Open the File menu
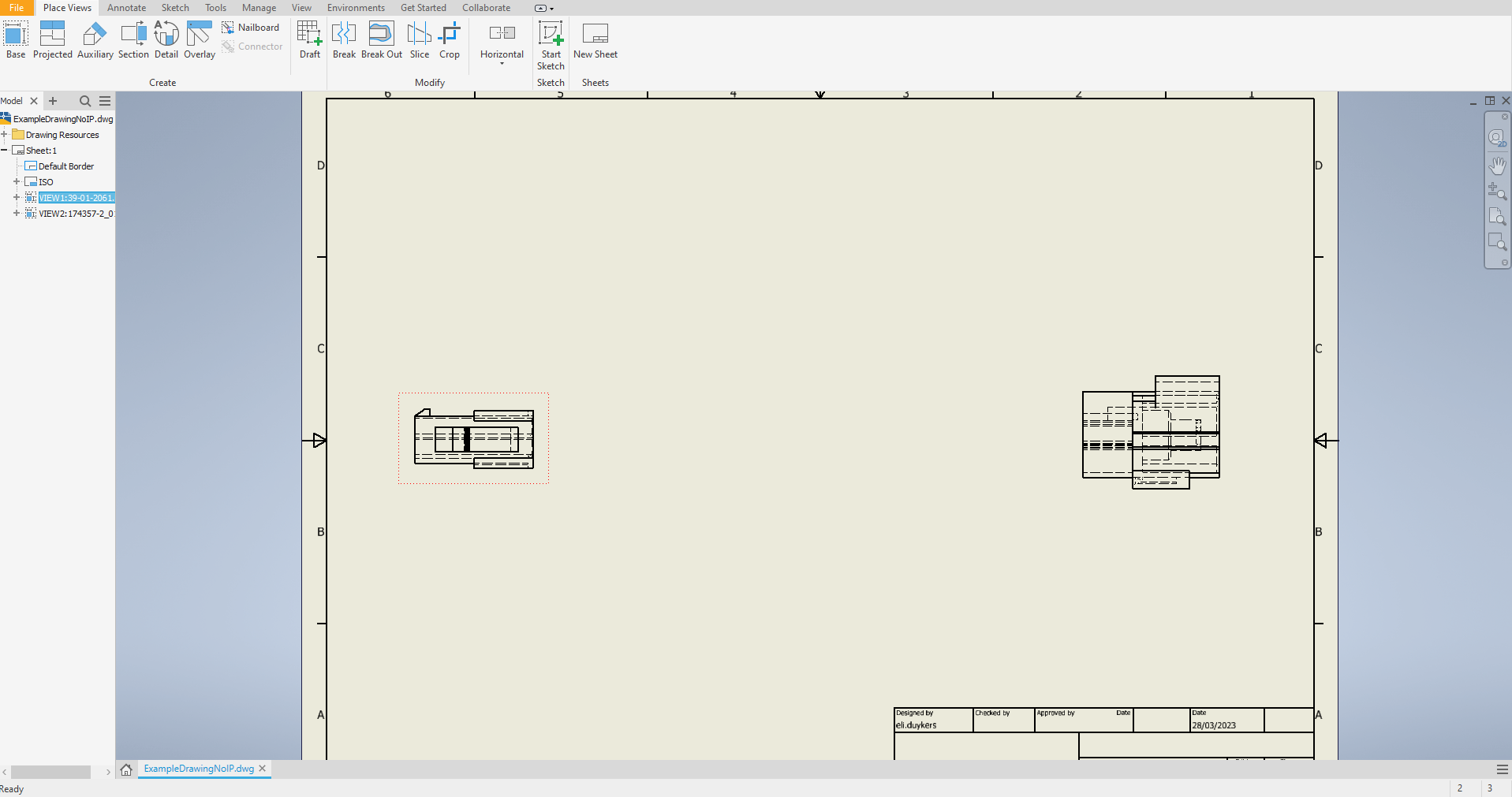Image resolution: width=1512 pixels, height=797 pixels. pos(17,7)
